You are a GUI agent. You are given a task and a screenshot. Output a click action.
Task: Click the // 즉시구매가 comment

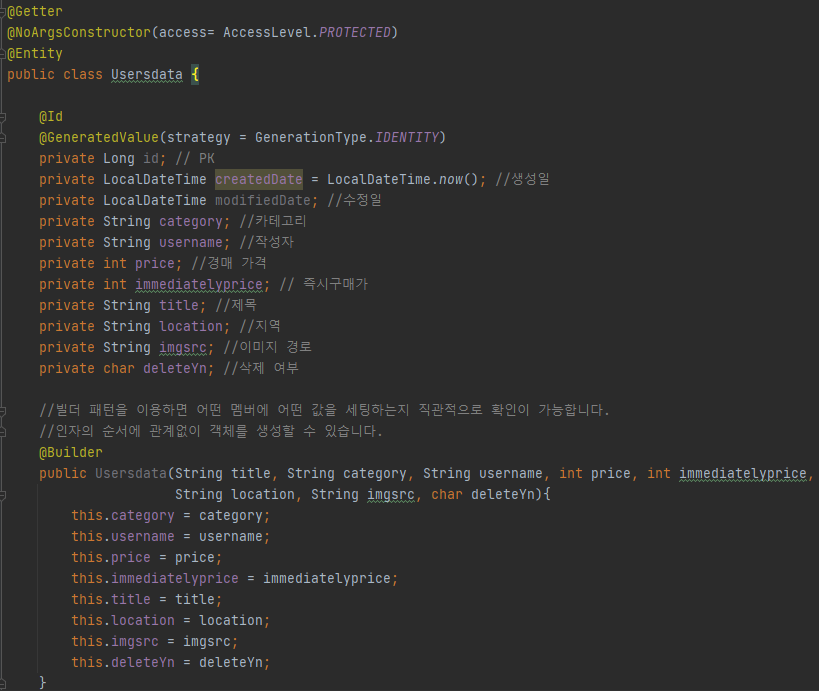tap(324, 284)
